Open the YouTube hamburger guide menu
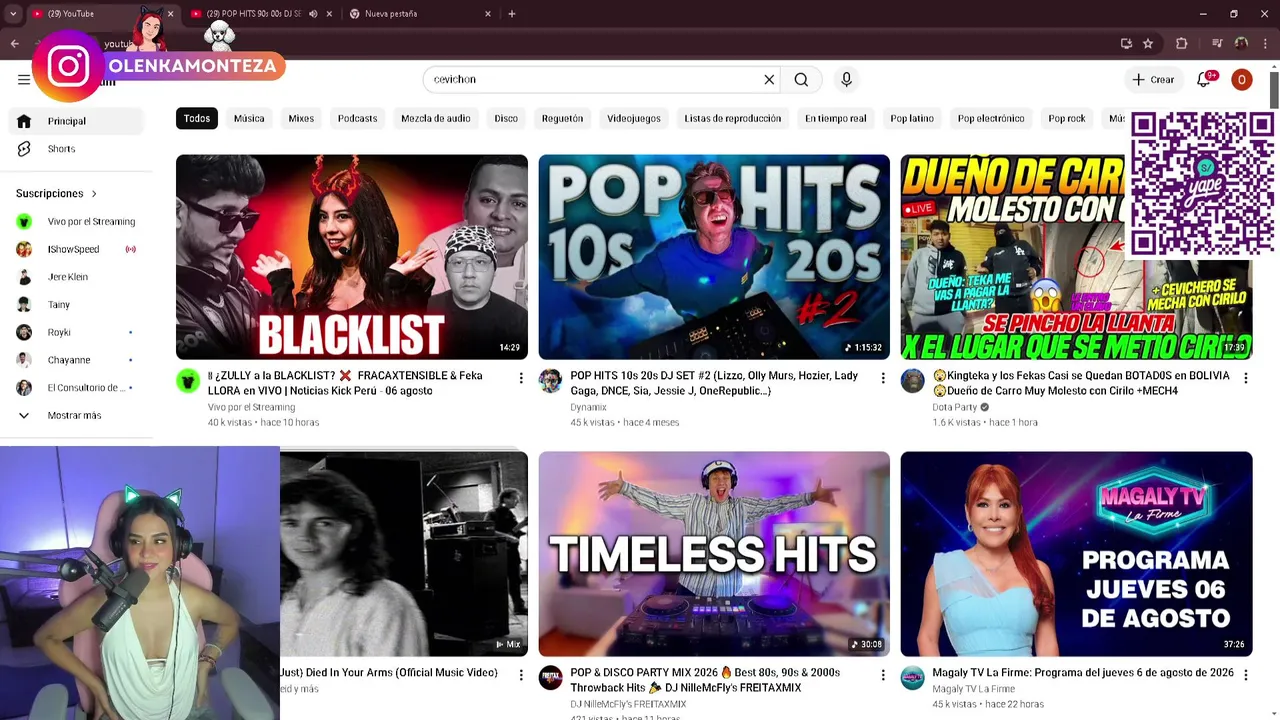1280x720 pixels. [24, 80]
